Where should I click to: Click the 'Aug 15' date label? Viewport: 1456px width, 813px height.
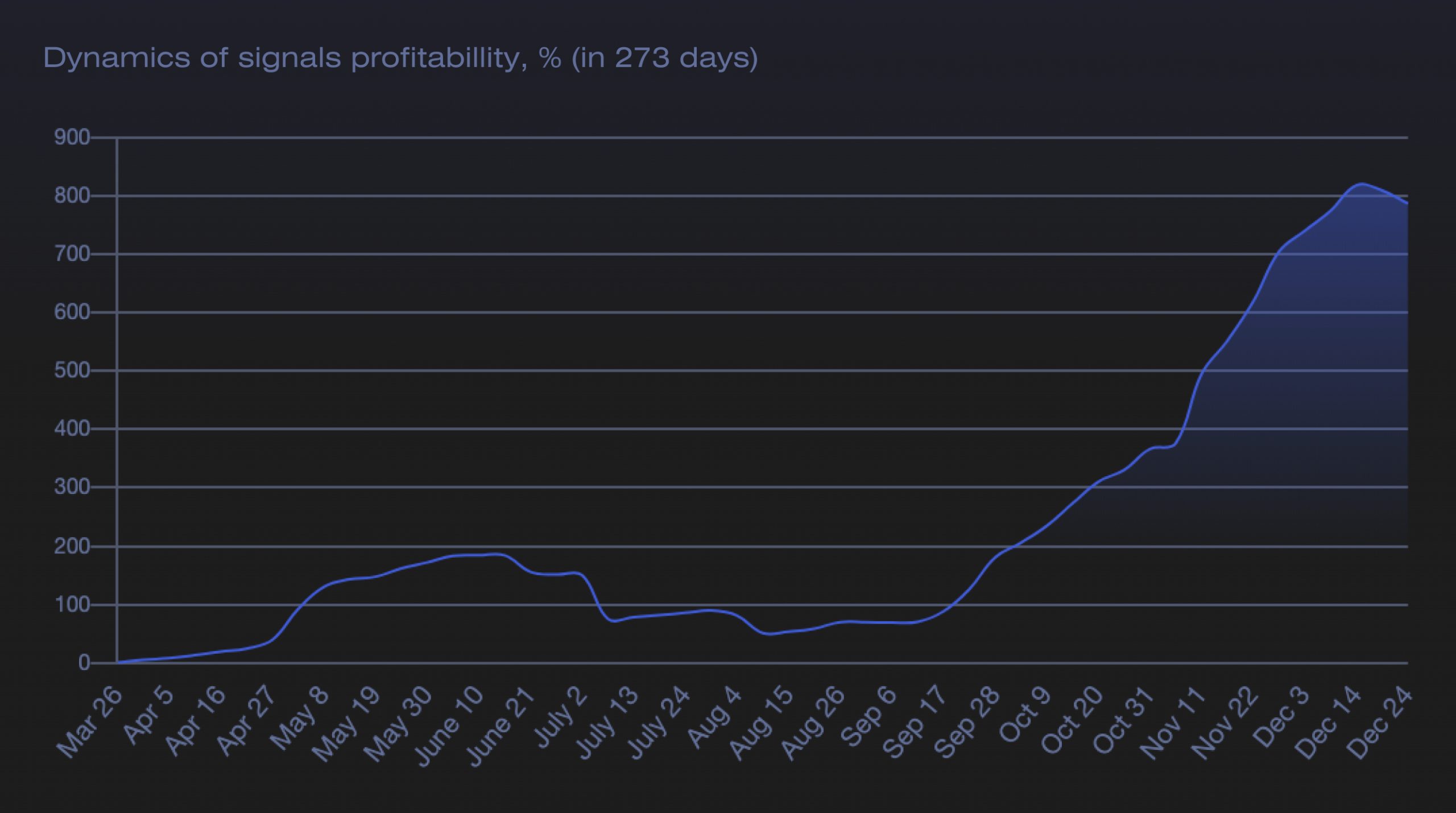pyautogui.click(x=760, y=723)
